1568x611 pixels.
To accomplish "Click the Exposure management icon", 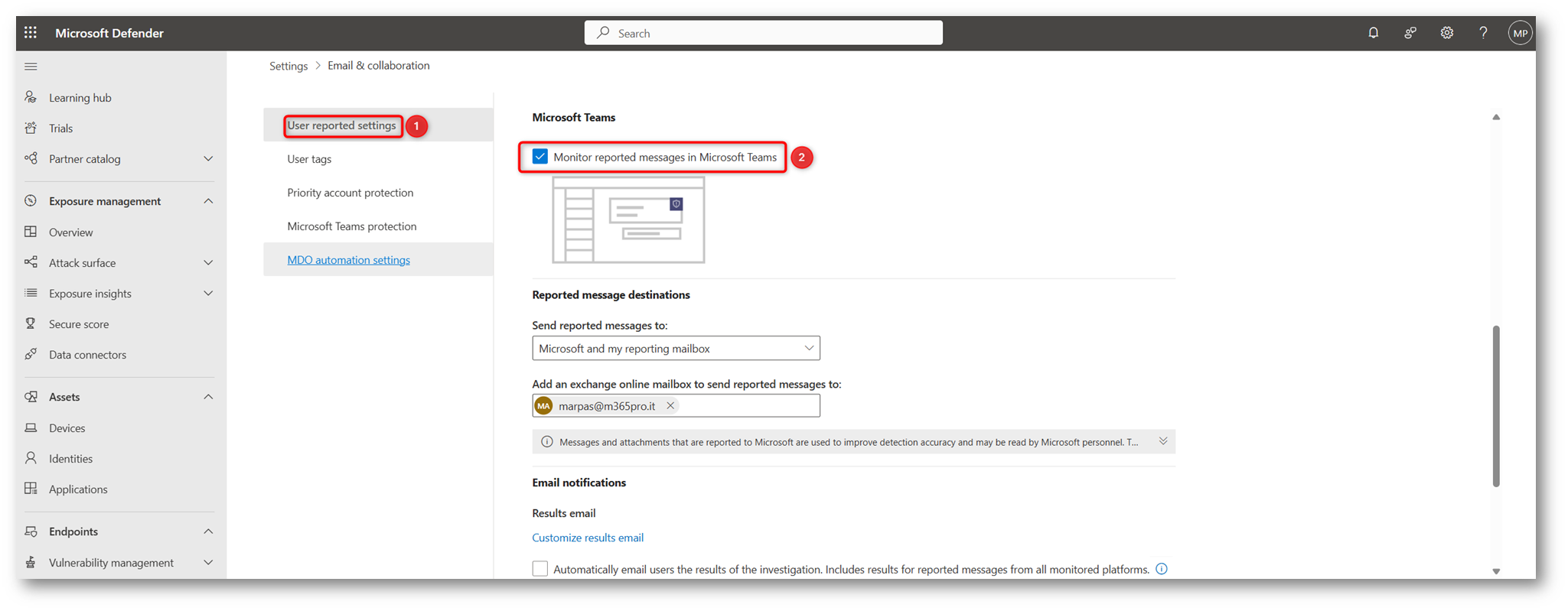I will (x=31, y=200).
